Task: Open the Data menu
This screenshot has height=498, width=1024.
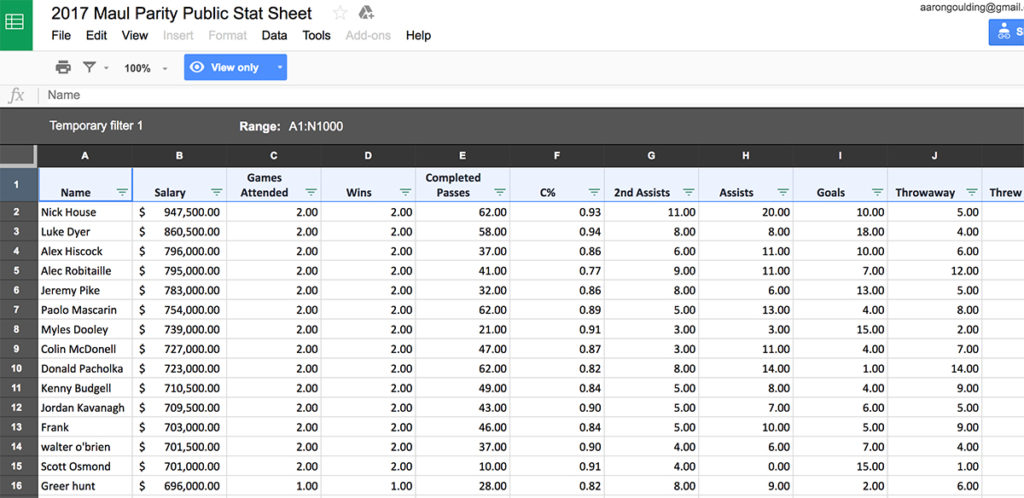Action: click(274, 35)
